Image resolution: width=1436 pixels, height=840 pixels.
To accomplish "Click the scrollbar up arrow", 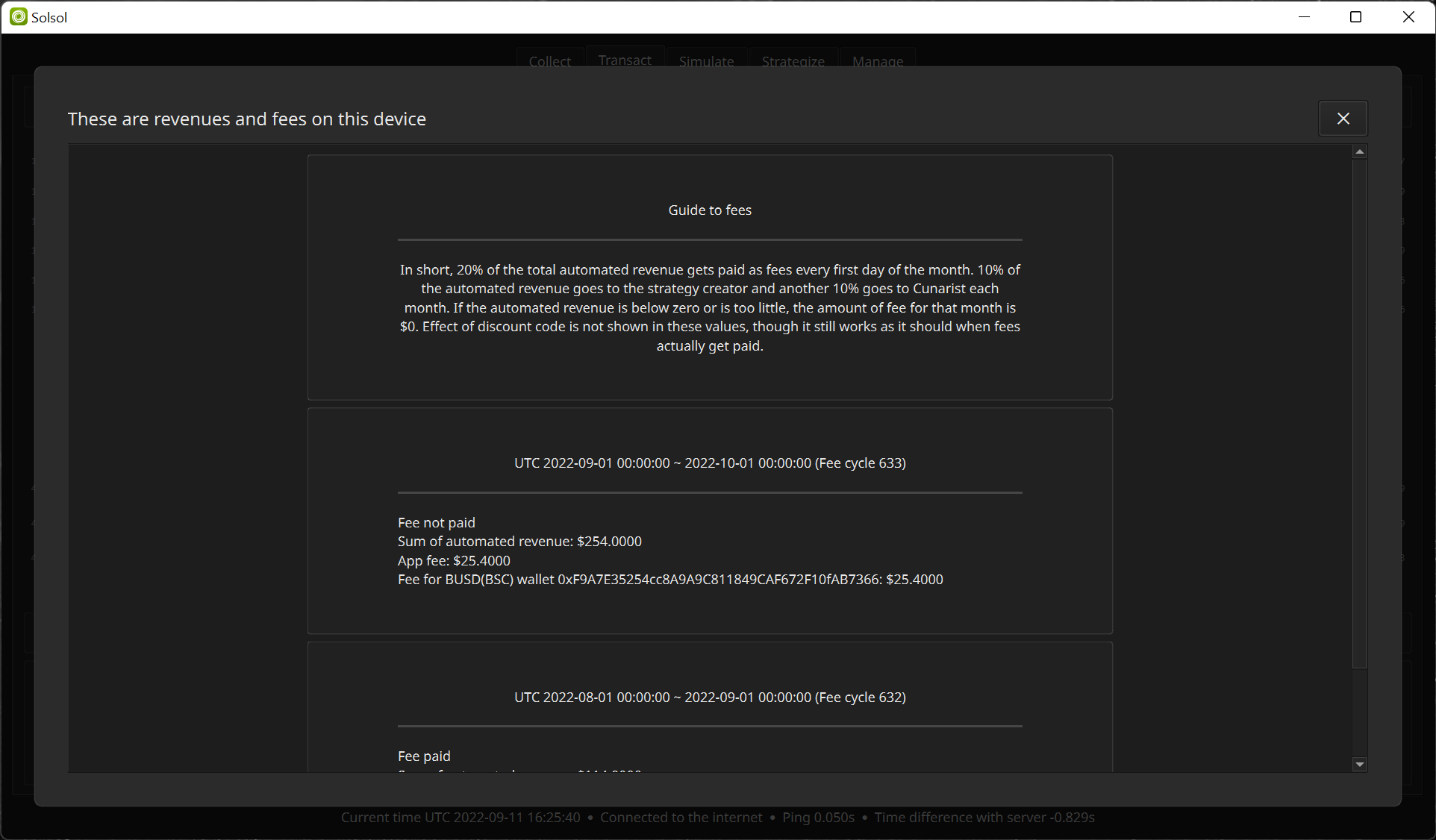I will 1360,151.
